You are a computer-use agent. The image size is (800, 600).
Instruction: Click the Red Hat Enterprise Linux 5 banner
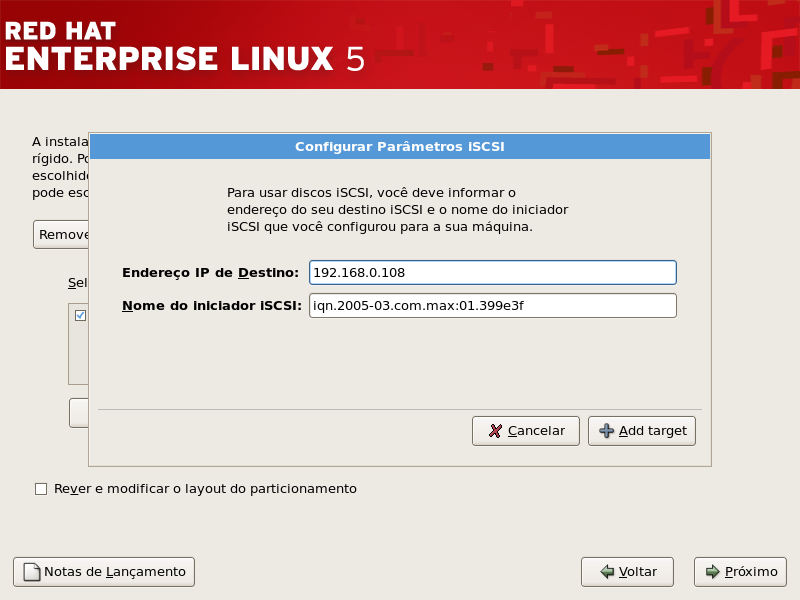pos(185,44)
